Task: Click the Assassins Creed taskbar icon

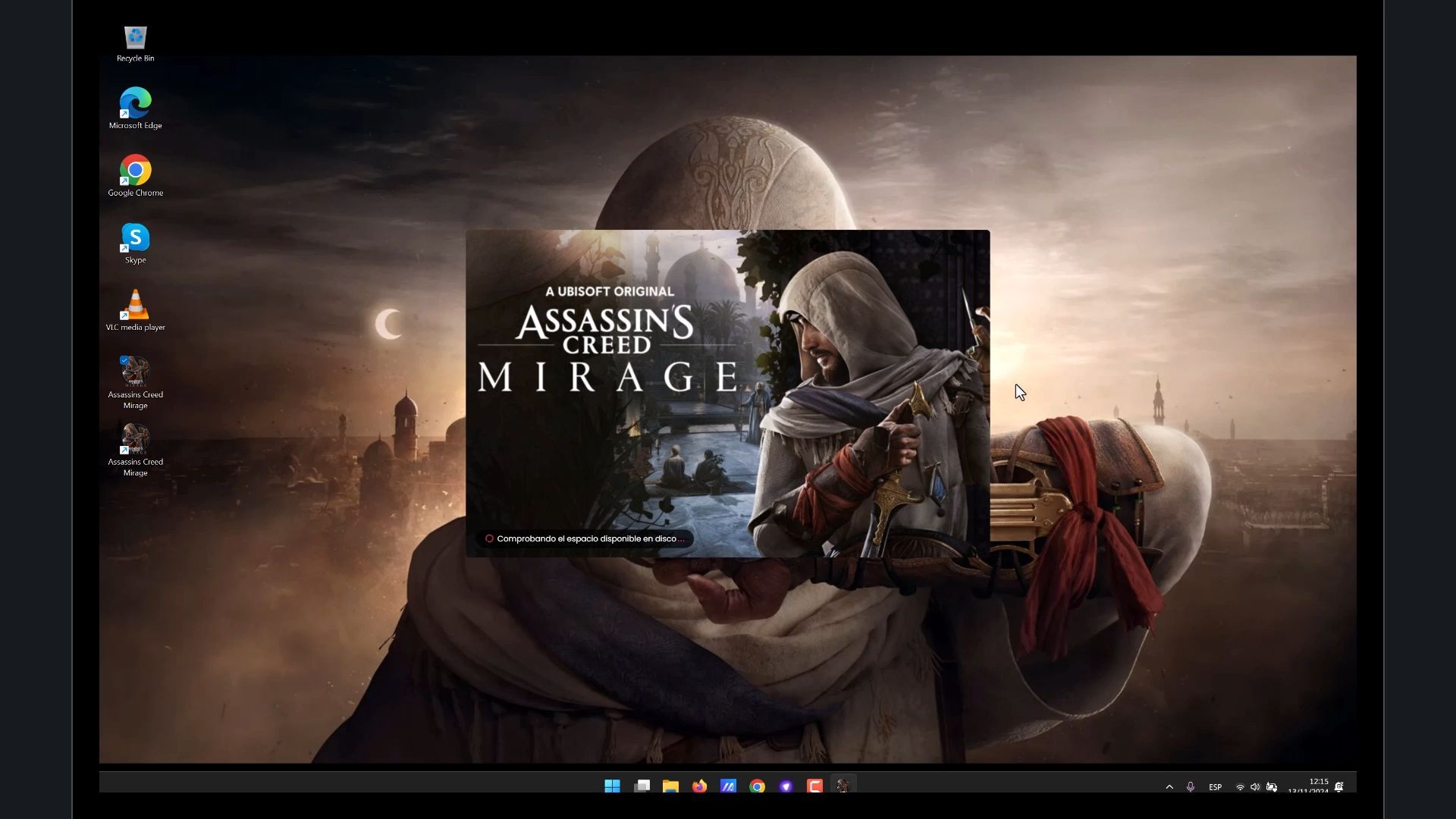Action: click(843, 786)
